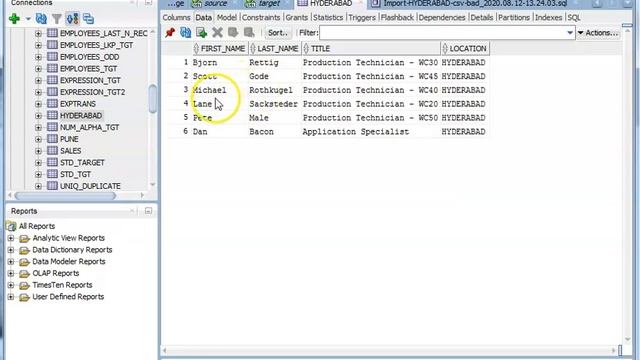Open the Grants tab

296,18
